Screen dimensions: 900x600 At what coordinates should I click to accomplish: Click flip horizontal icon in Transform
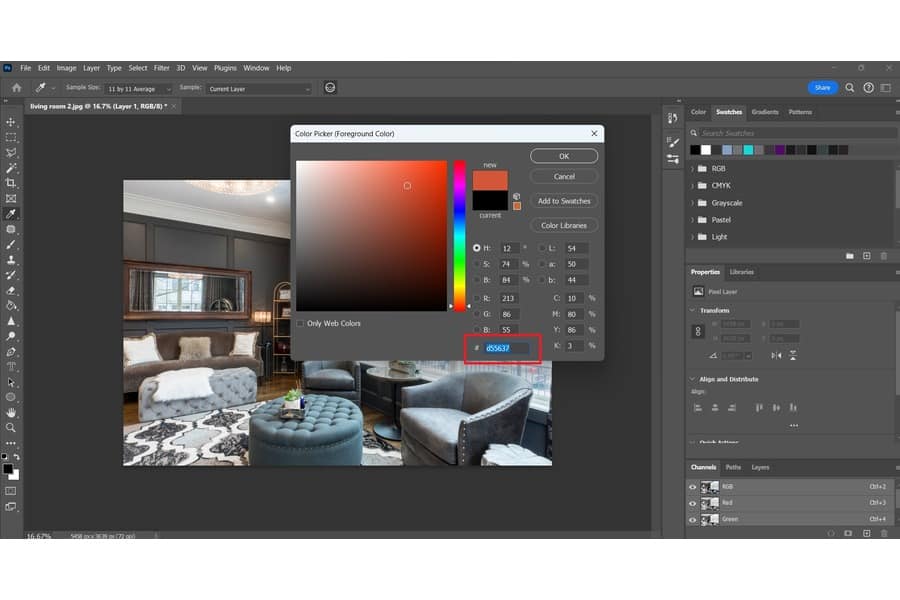(777, 356)
